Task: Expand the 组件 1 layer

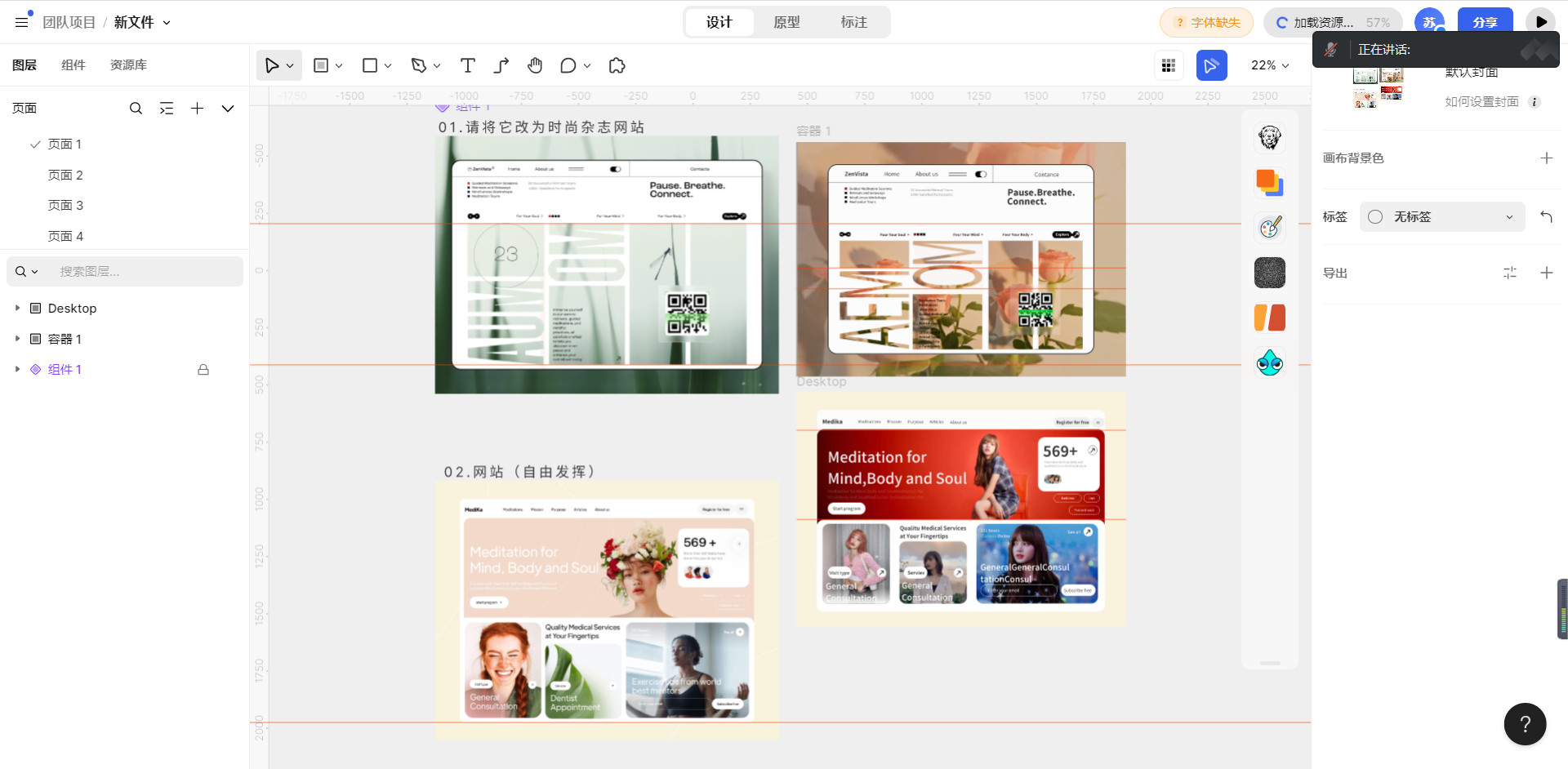Action: (17, 369)
